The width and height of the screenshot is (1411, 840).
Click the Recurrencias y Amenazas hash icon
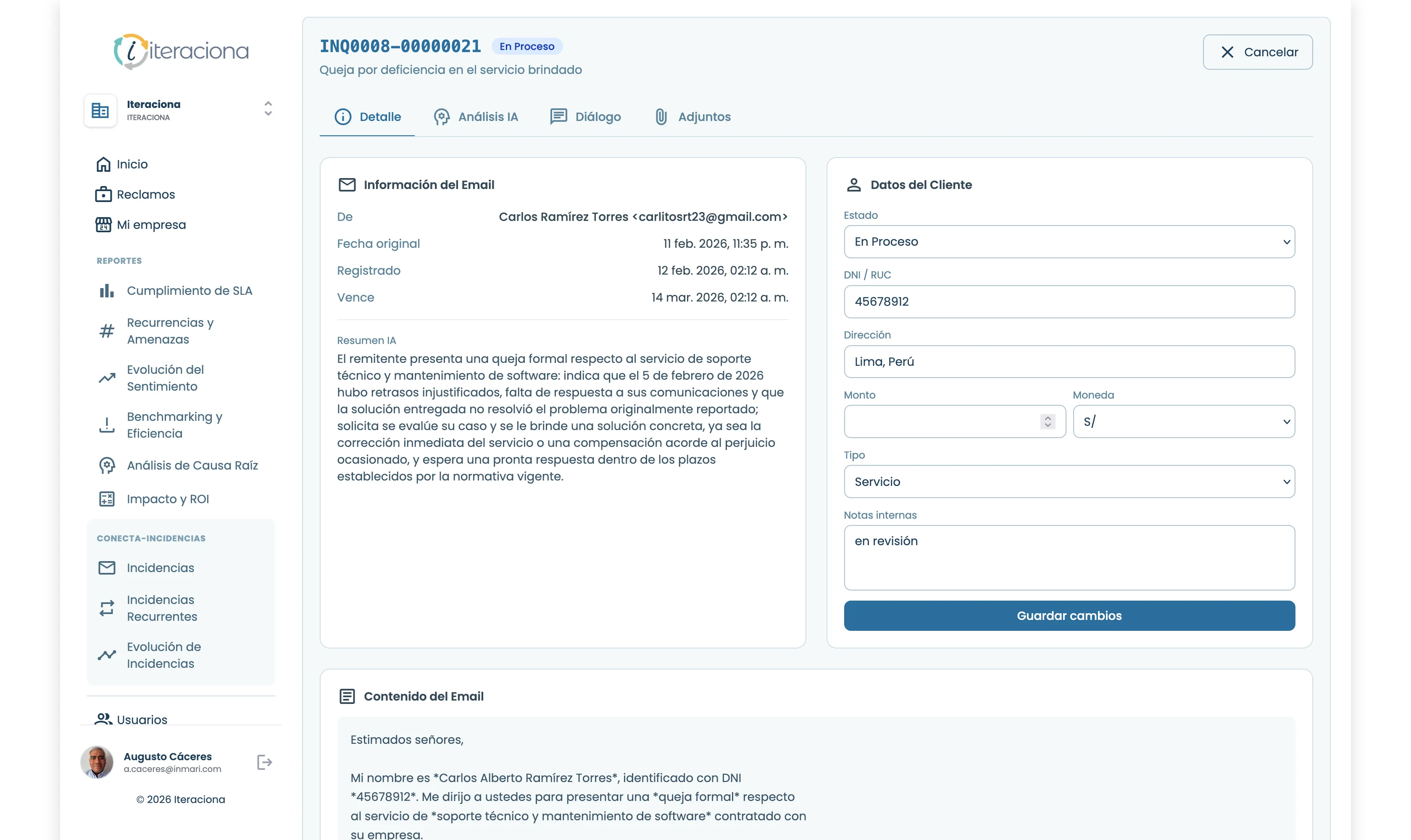106,331
